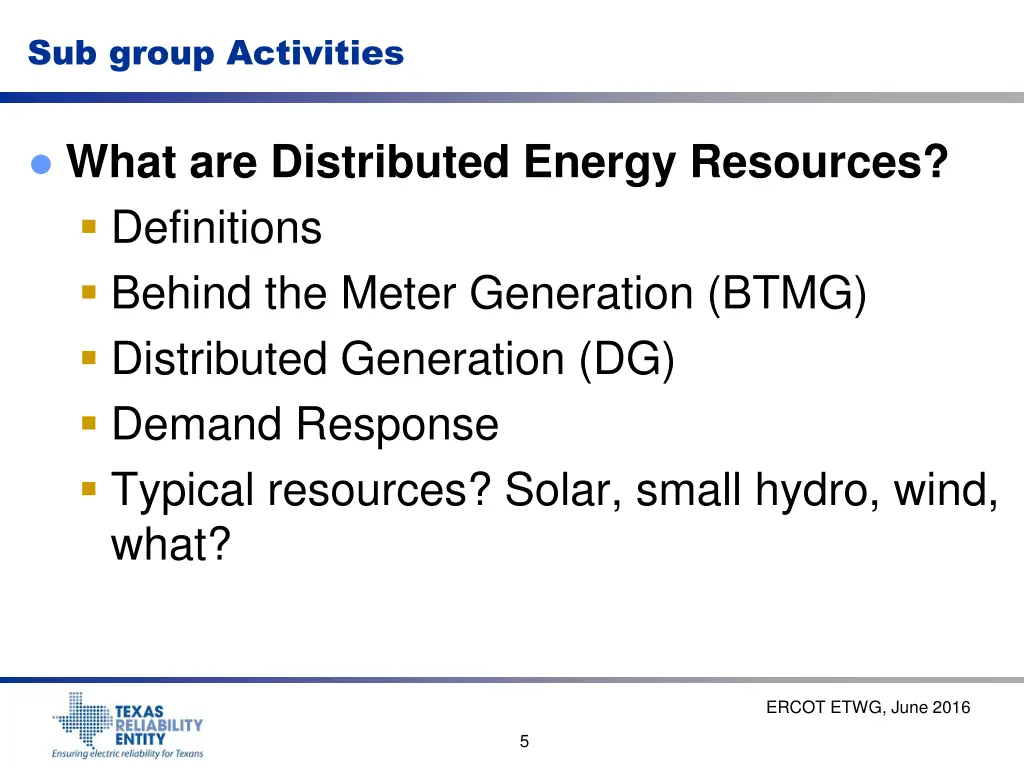This screenshot has height=768, width=1024.
Task: Click 'Ensuring electric reliability for Texans' tagline
Action: (128, 754)
